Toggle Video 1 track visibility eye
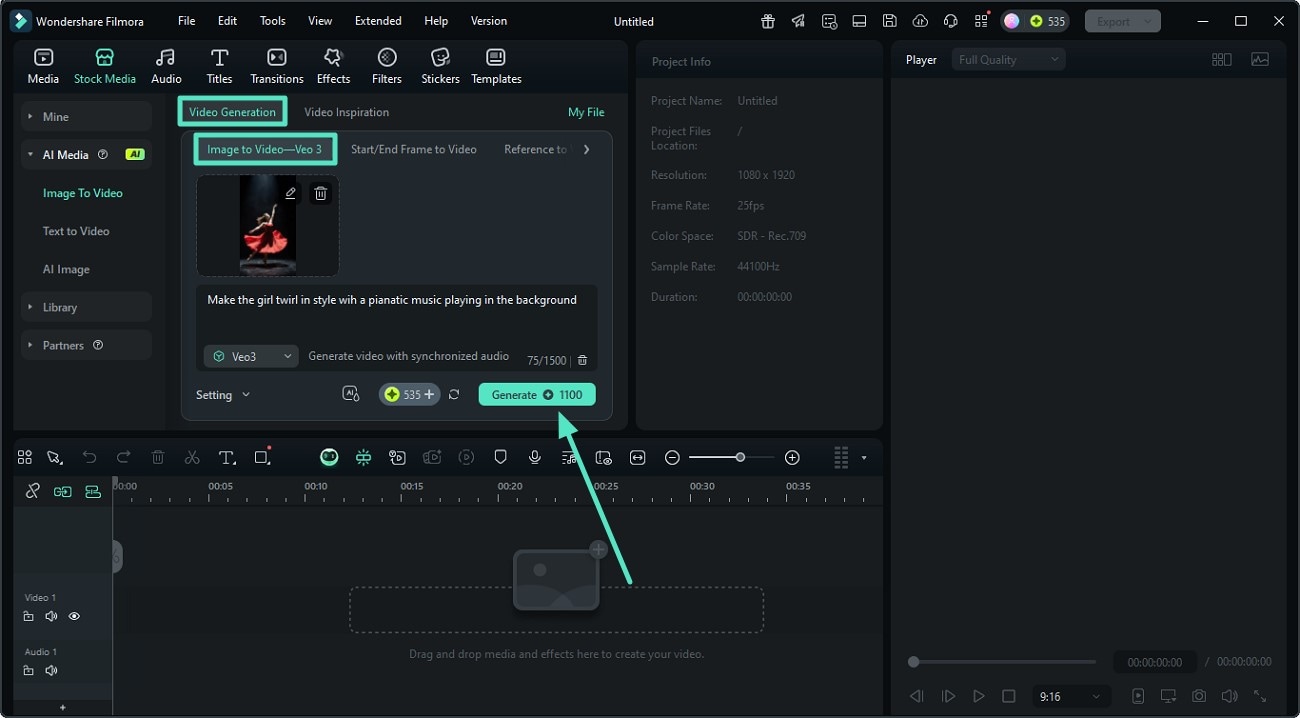Screen dimensions: 1300x718 point(74,616)
